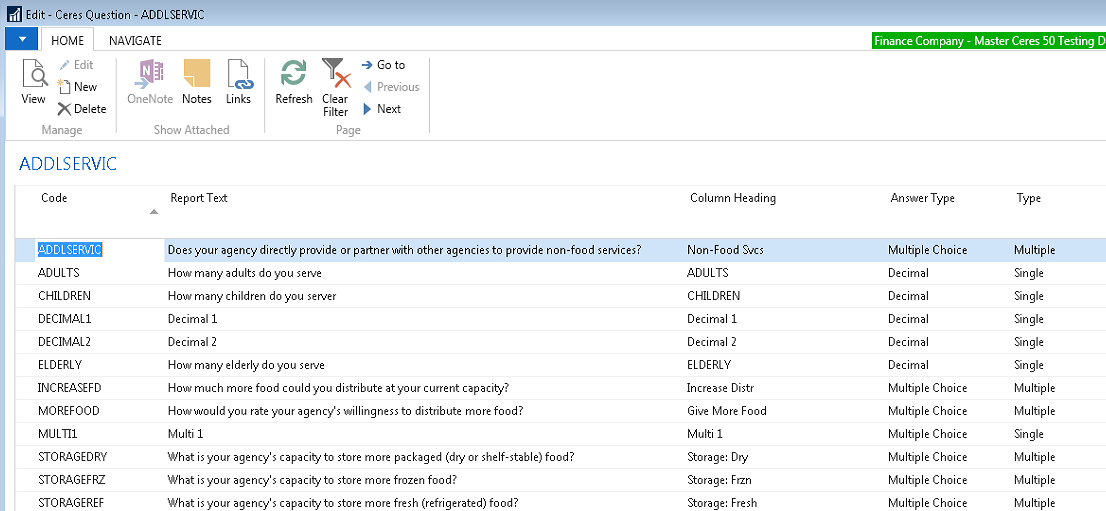Select the ELDERLY row code cell
Screen dimensions: 1106x511
click(59, 365)
